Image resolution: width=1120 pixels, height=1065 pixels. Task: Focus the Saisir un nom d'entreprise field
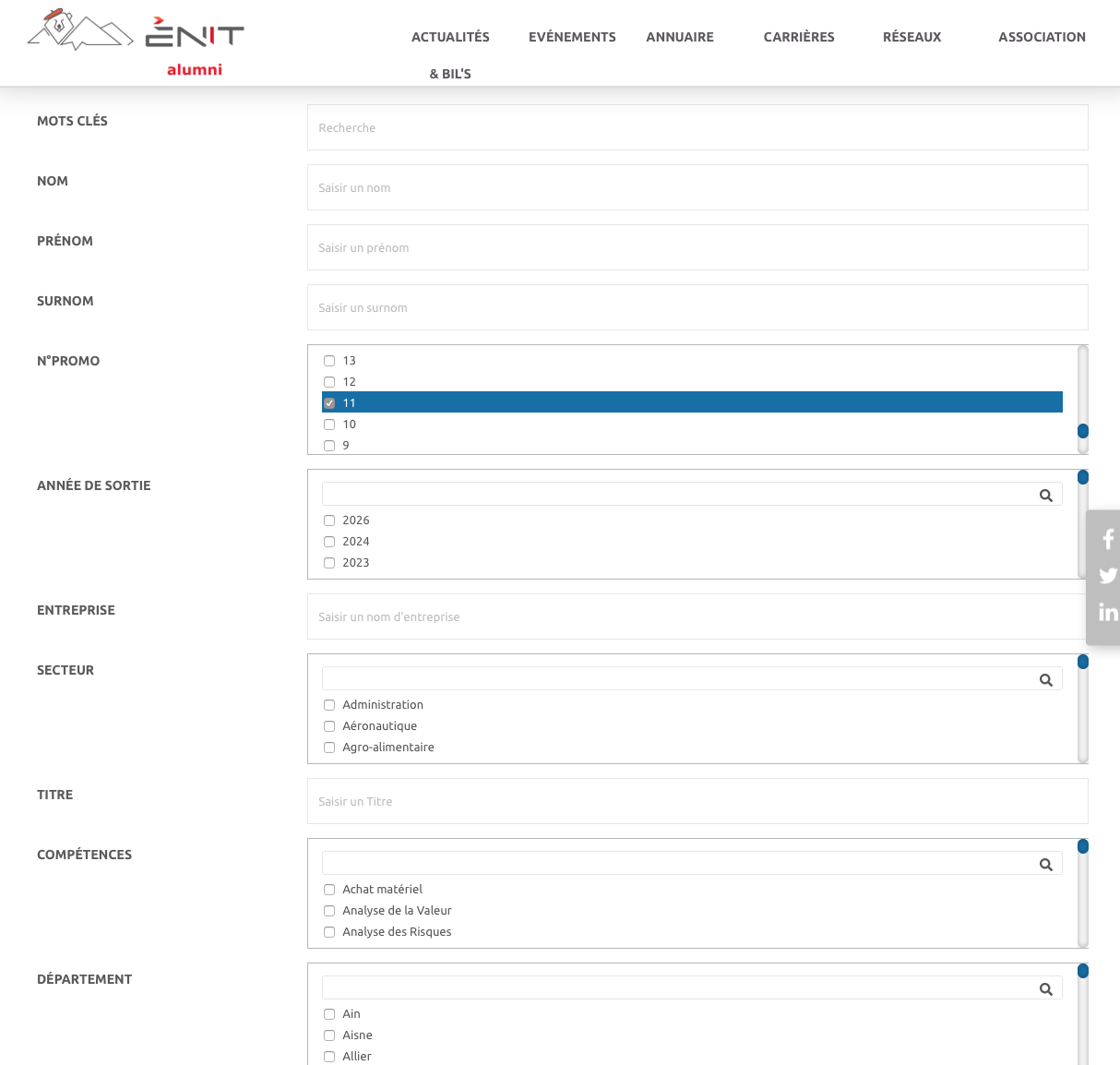pos(697,616)
